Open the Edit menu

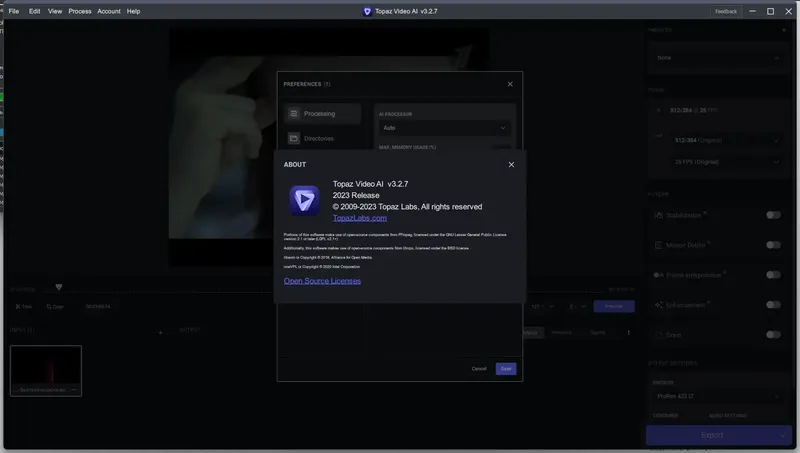(34, 11)
